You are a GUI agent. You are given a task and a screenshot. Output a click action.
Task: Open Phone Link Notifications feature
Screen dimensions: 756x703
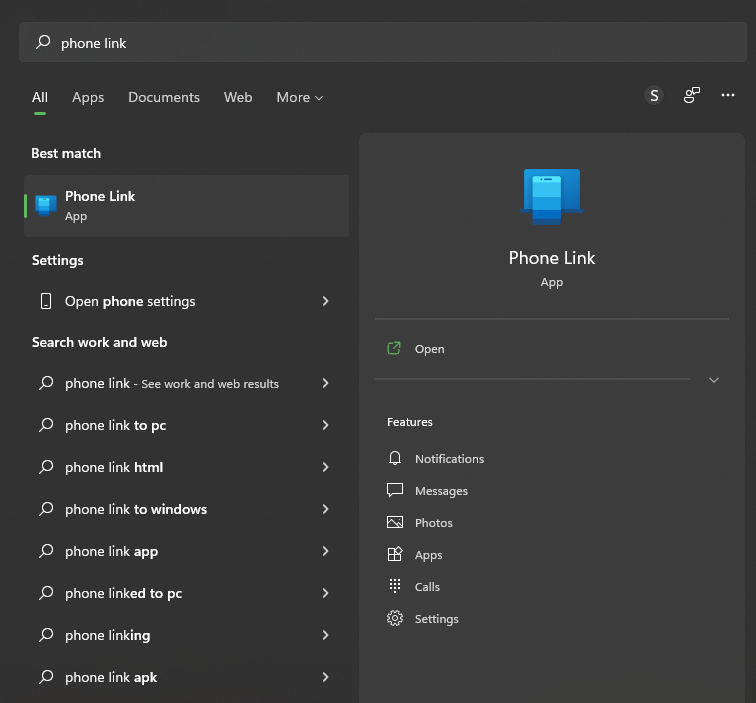click(449, 459)
